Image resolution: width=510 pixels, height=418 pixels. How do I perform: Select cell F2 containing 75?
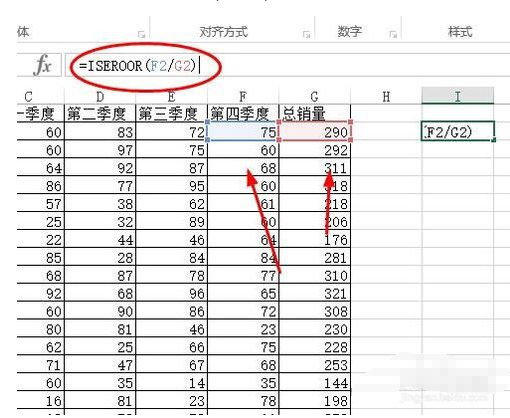pos(243,131)
